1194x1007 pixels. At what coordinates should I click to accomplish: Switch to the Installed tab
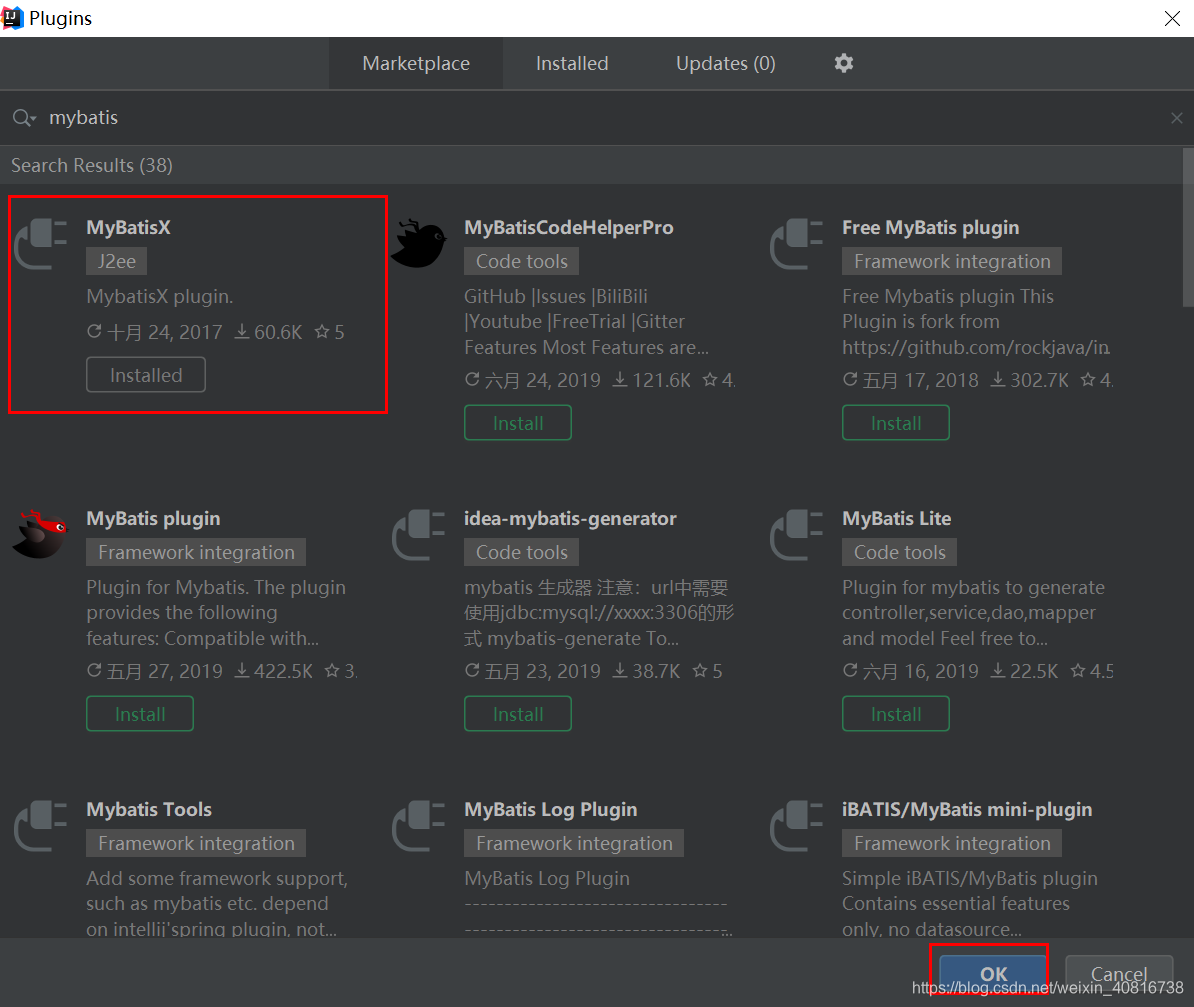(x=572, y=63)
